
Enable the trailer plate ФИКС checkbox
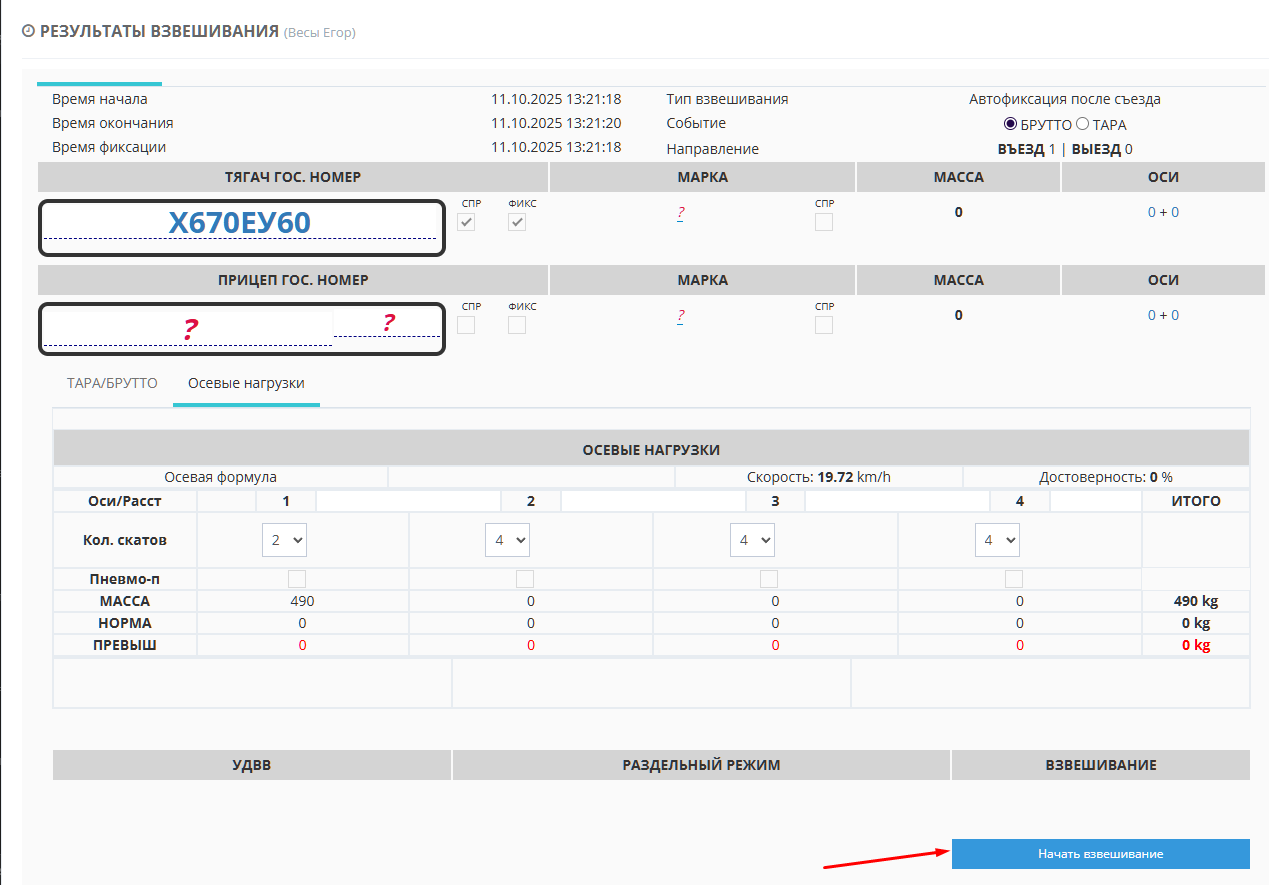coord(517,325)
